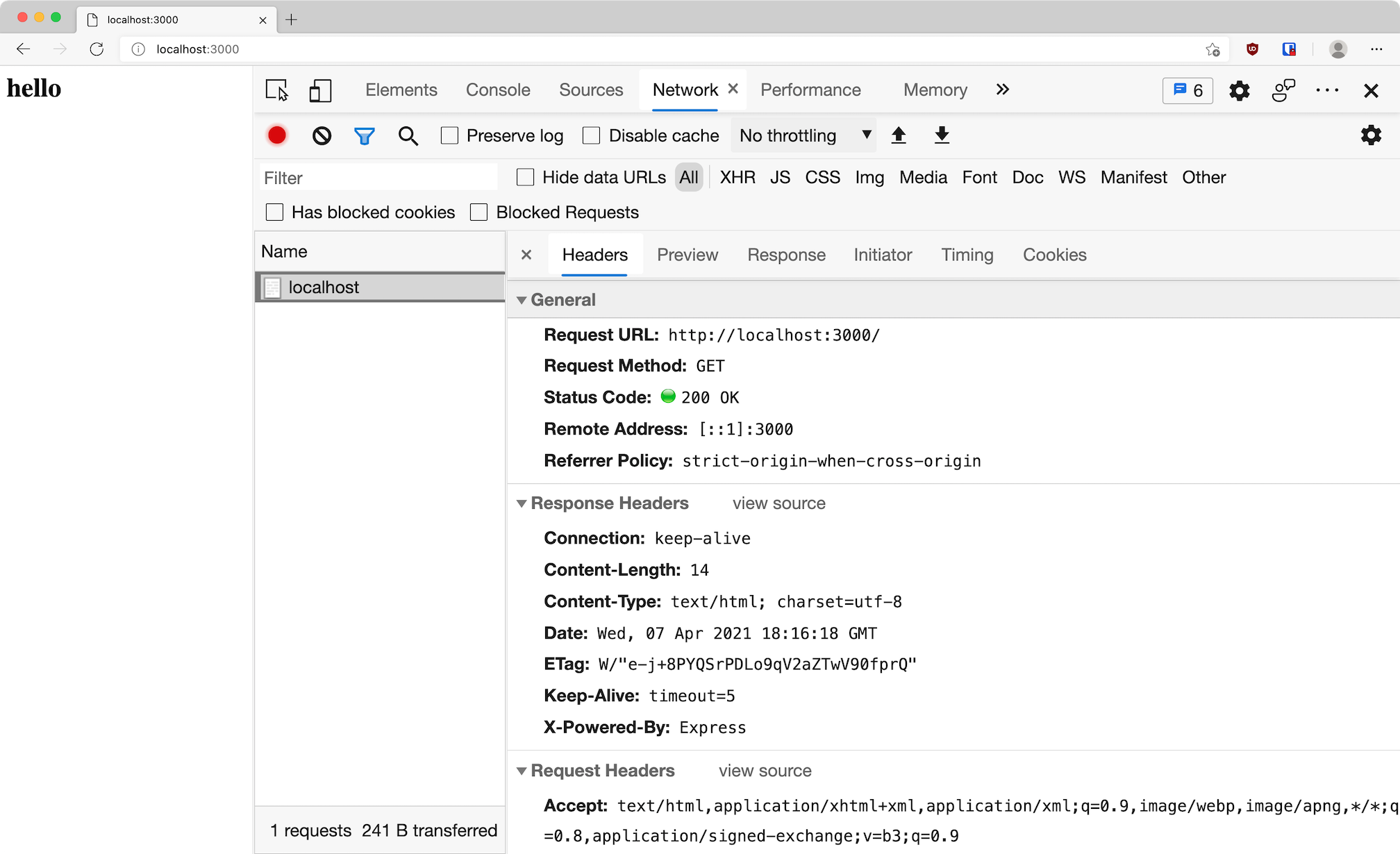The width and height of the screenshot is (1400, 854).
Task: Filter requests by WS type
Action: 1072,177
